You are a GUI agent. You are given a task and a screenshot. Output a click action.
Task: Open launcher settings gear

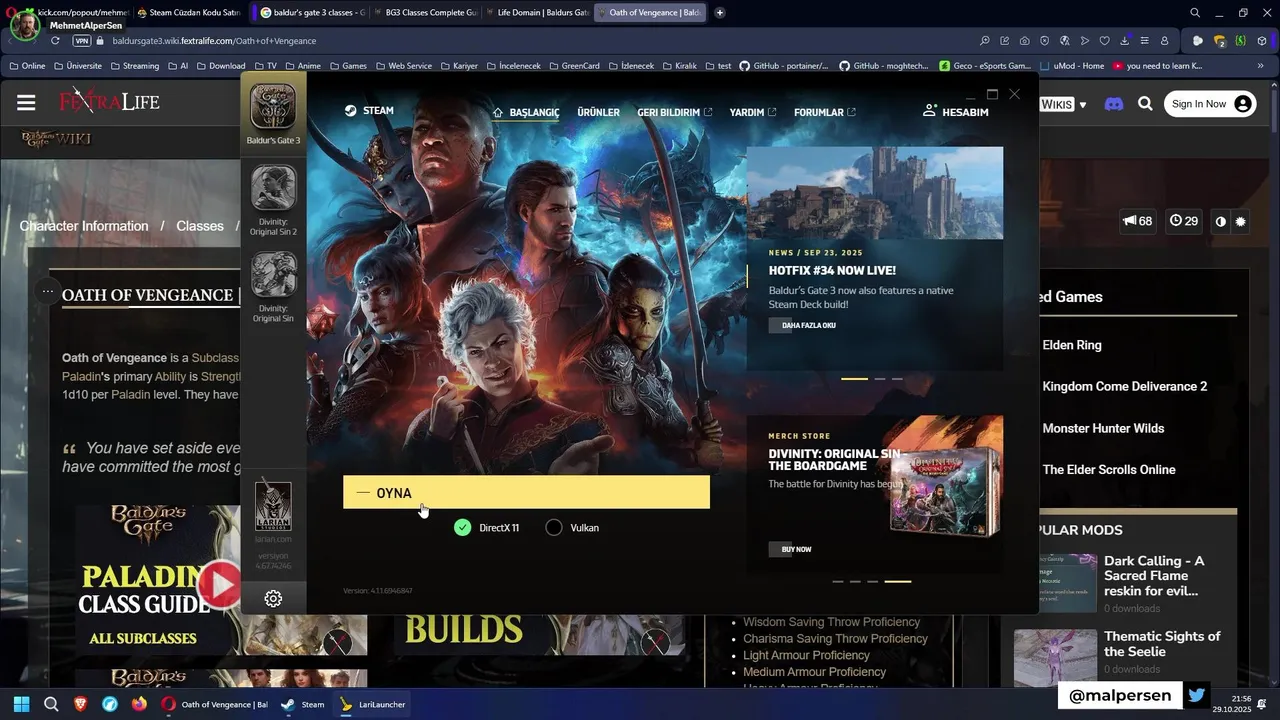coord(273,598)
